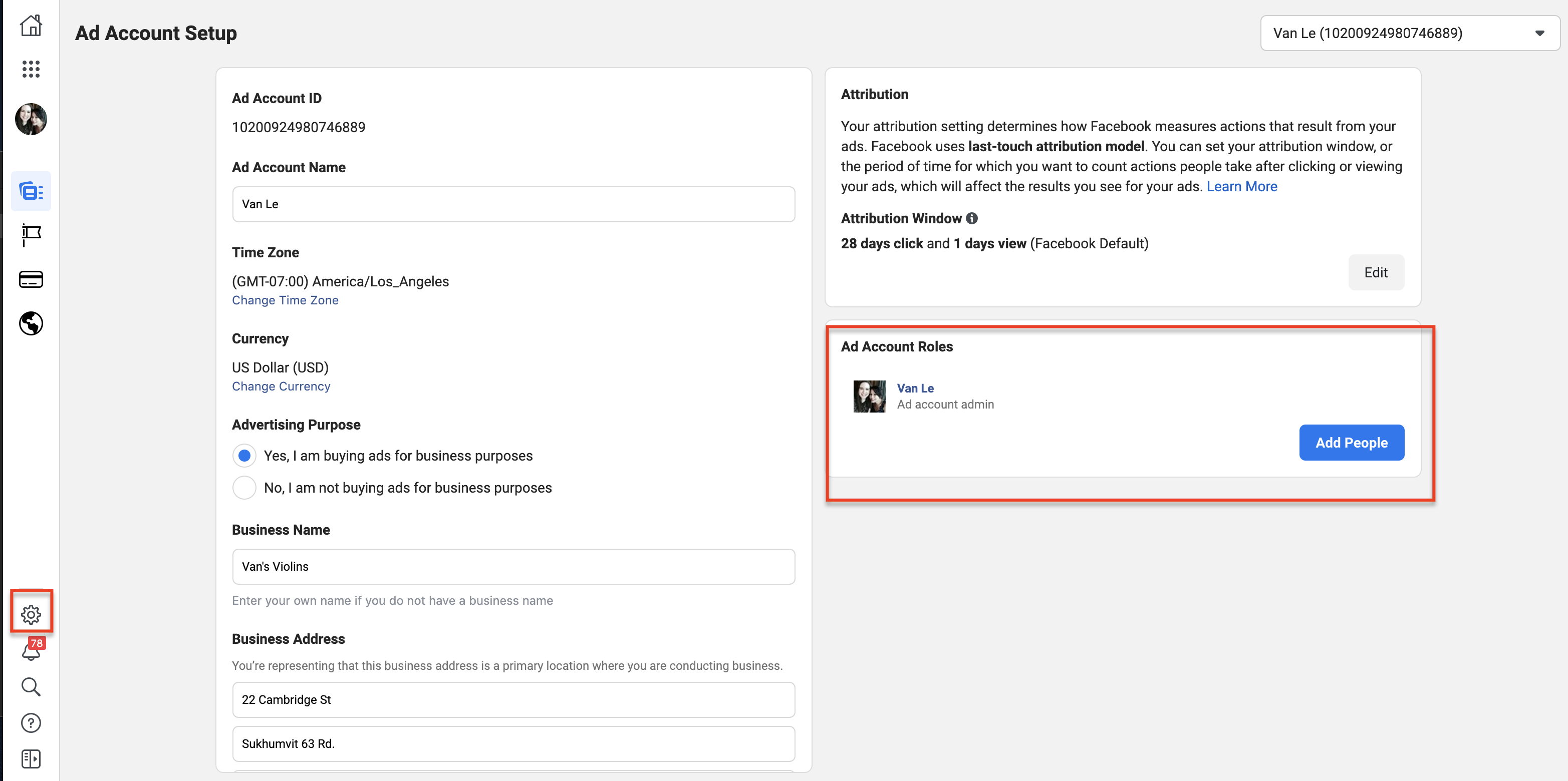Screen dimensions: 1568x781
Task: Click the Ad Account Name field
Action: 513,204
